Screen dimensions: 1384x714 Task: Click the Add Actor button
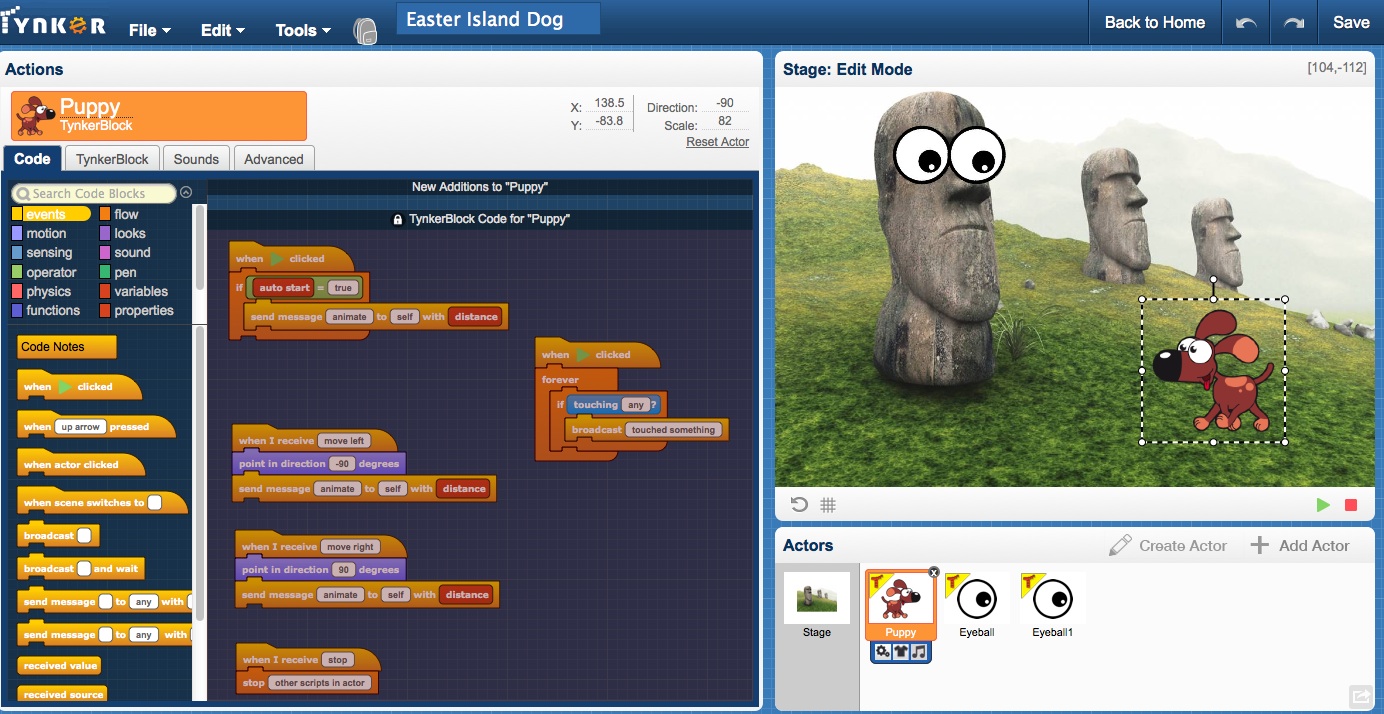coord(1300,545)
